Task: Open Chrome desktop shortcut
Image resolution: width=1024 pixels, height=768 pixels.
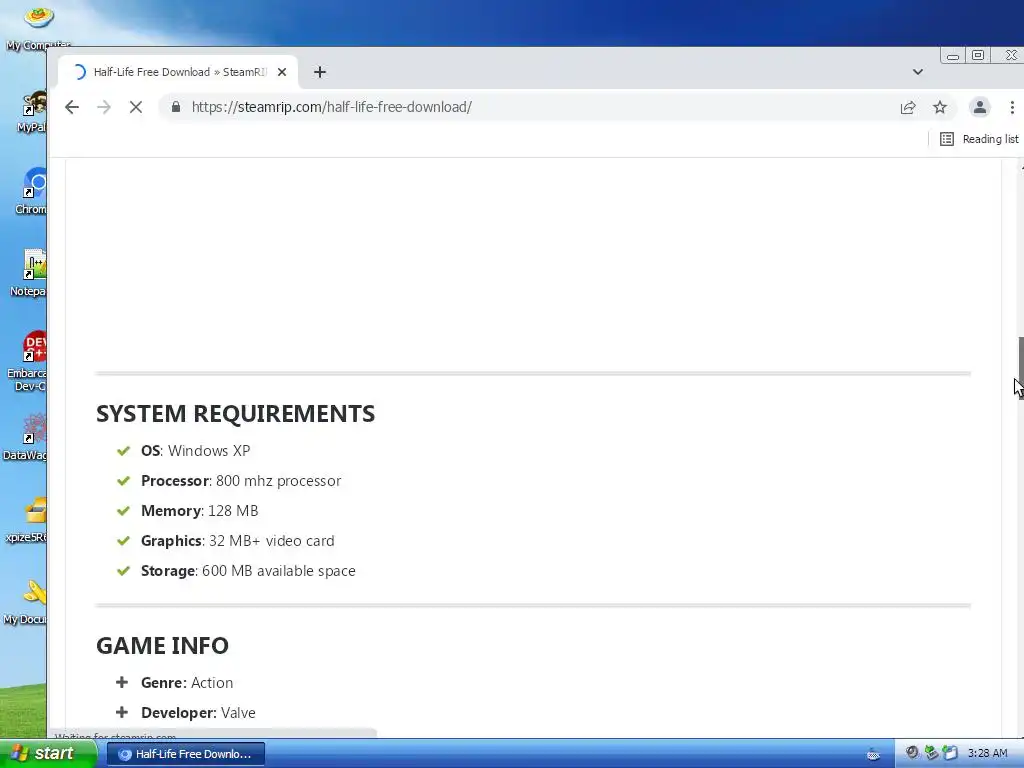Action: coord(33,191)
